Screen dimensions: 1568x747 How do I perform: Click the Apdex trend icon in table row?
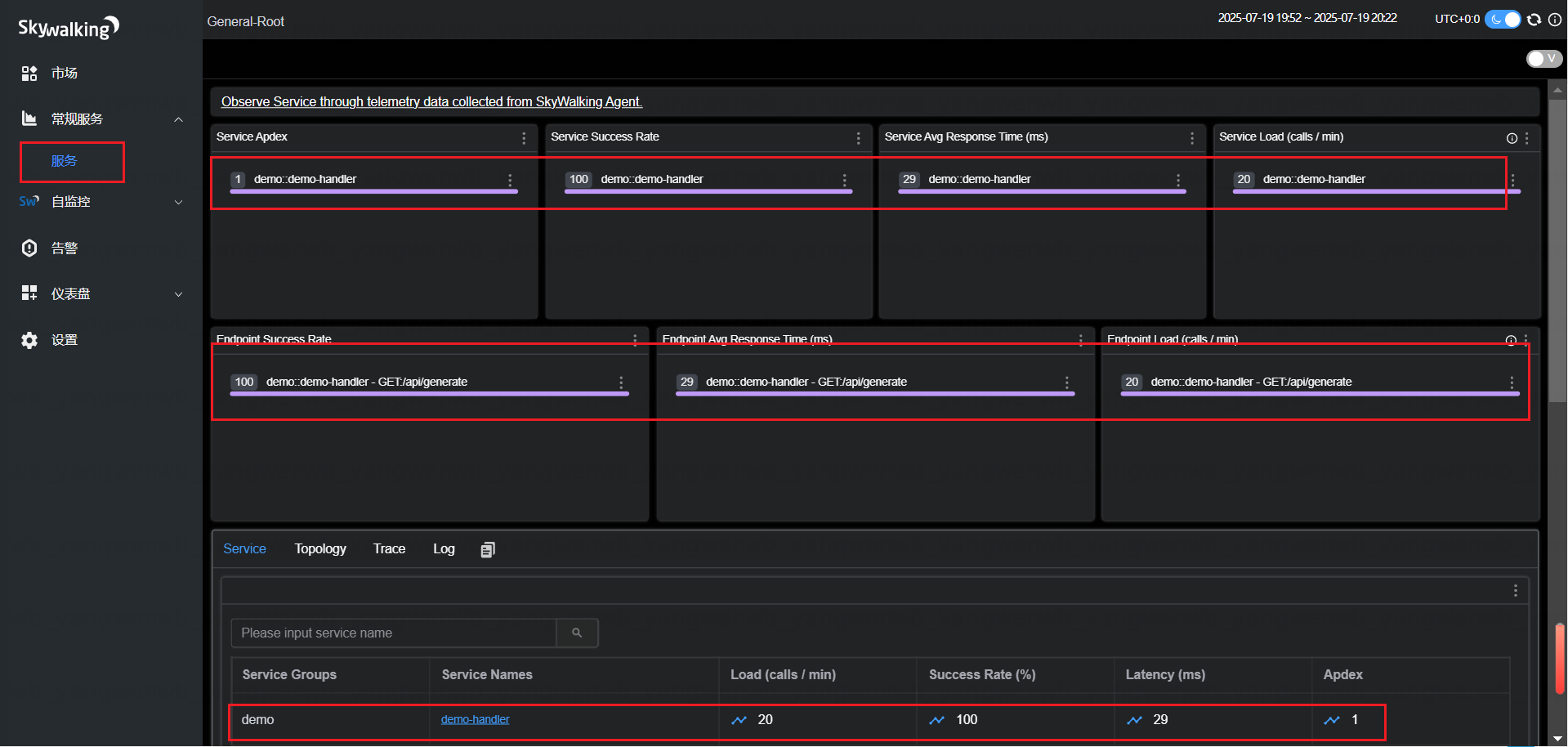(1332, 720)
